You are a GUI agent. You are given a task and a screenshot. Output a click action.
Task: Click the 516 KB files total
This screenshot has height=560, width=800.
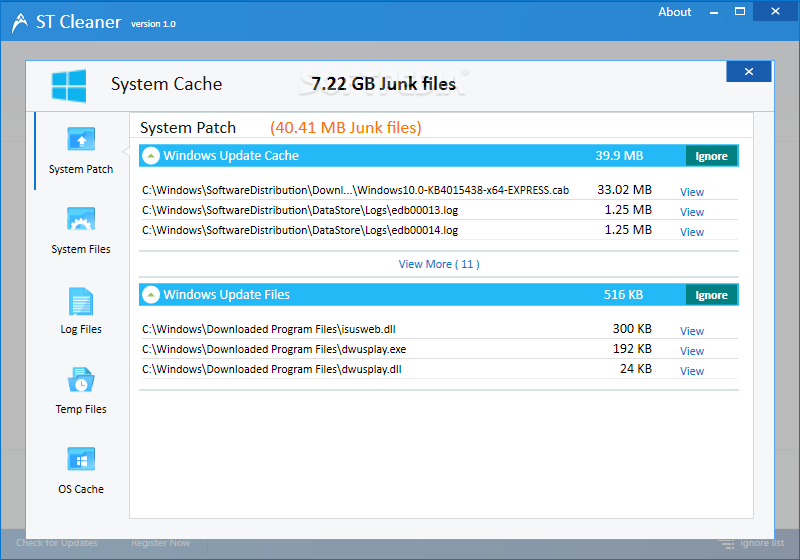coord(623,295)
